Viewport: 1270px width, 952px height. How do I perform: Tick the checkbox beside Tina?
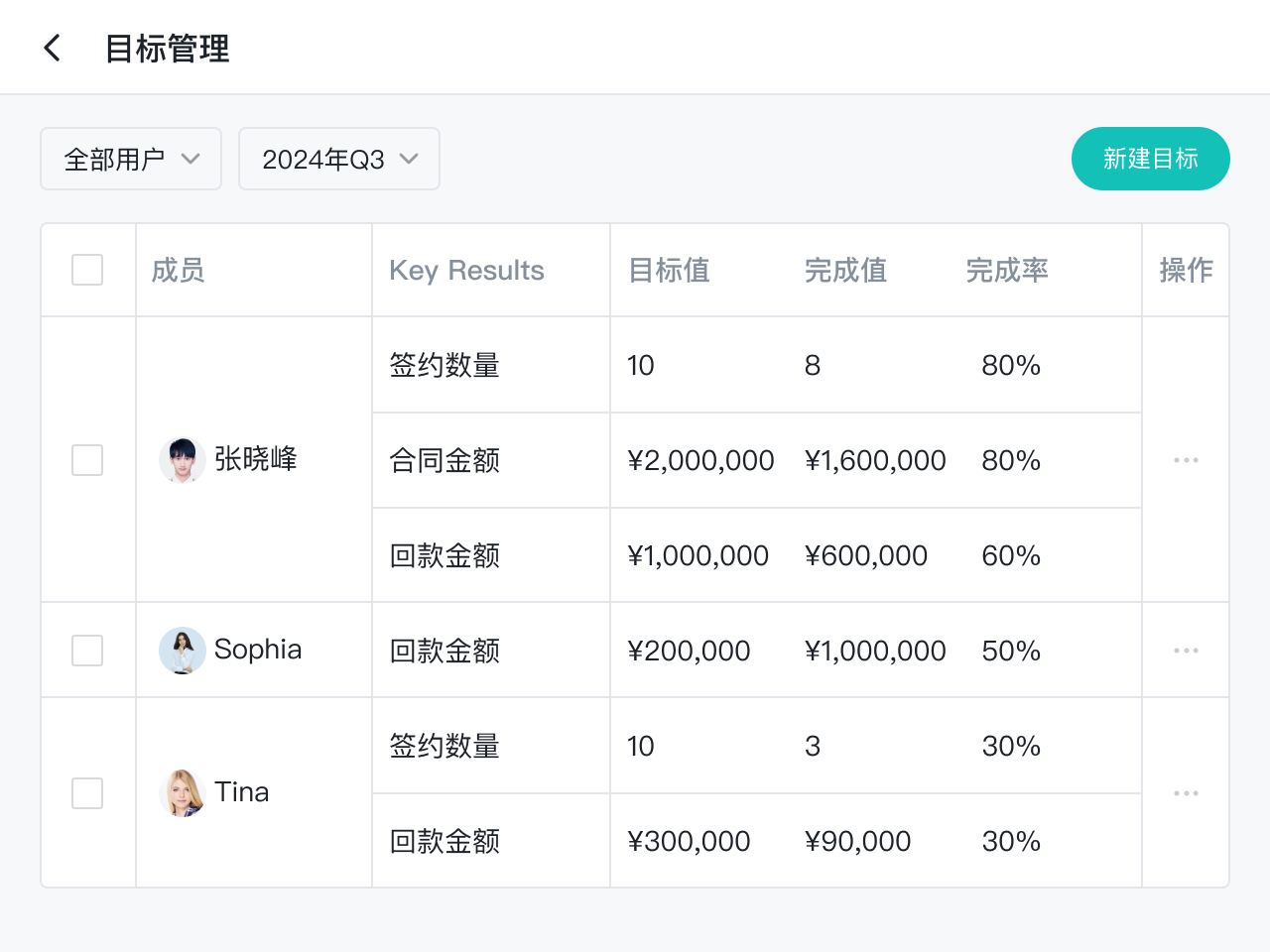[x=87, y=793]
